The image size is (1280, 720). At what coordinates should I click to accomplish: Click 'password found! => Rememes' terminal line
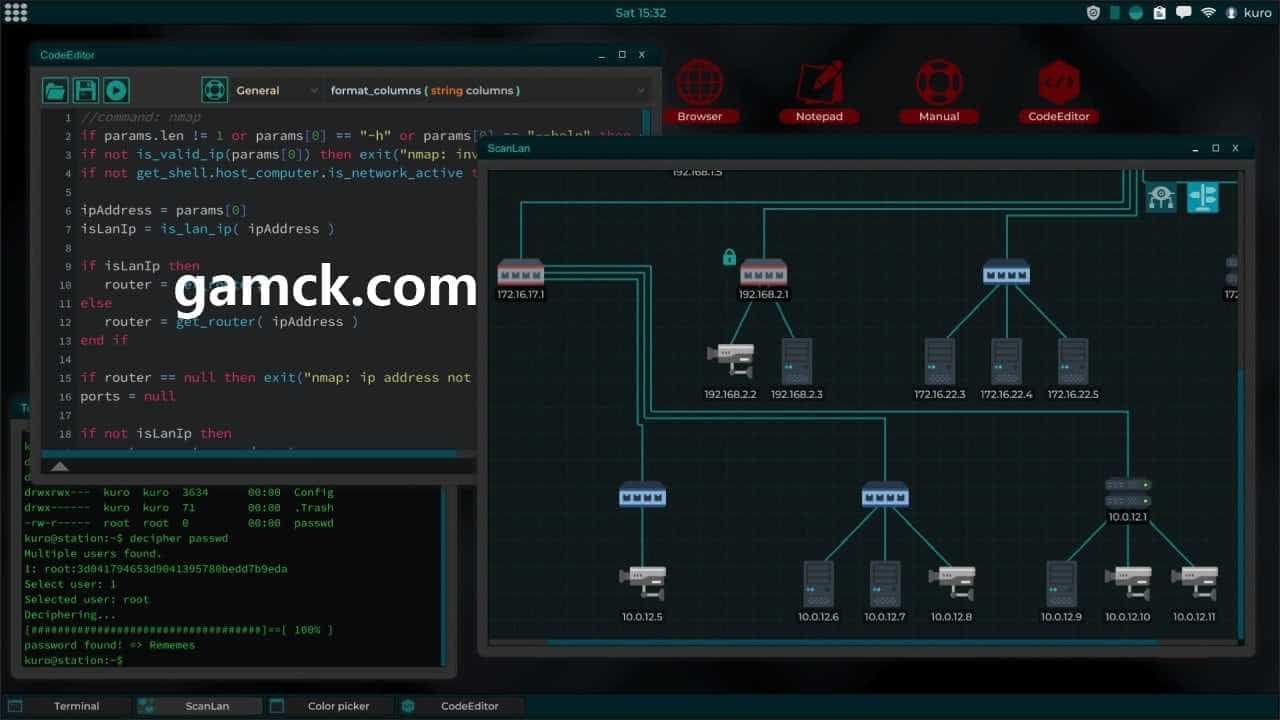click(110, 646)
